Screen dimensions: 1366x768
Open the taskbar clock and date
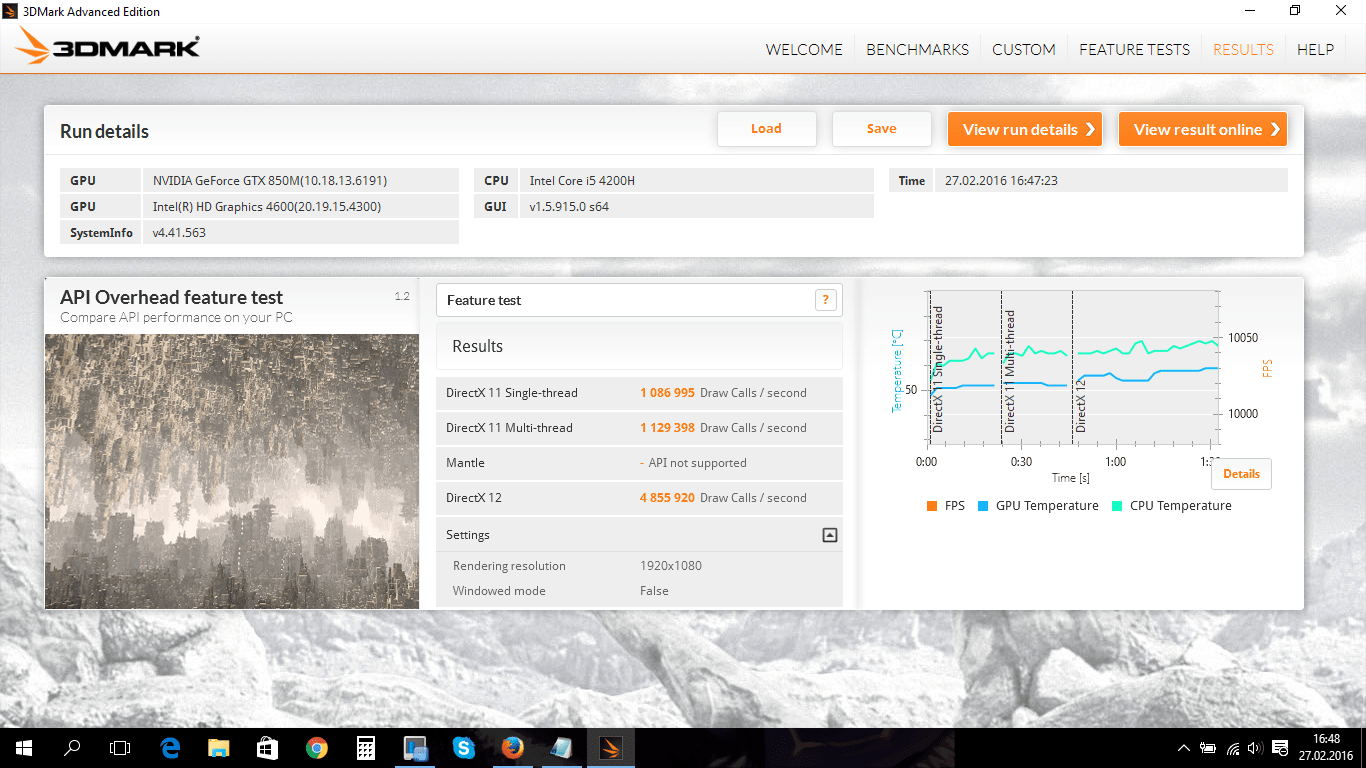pos(1326,748)
